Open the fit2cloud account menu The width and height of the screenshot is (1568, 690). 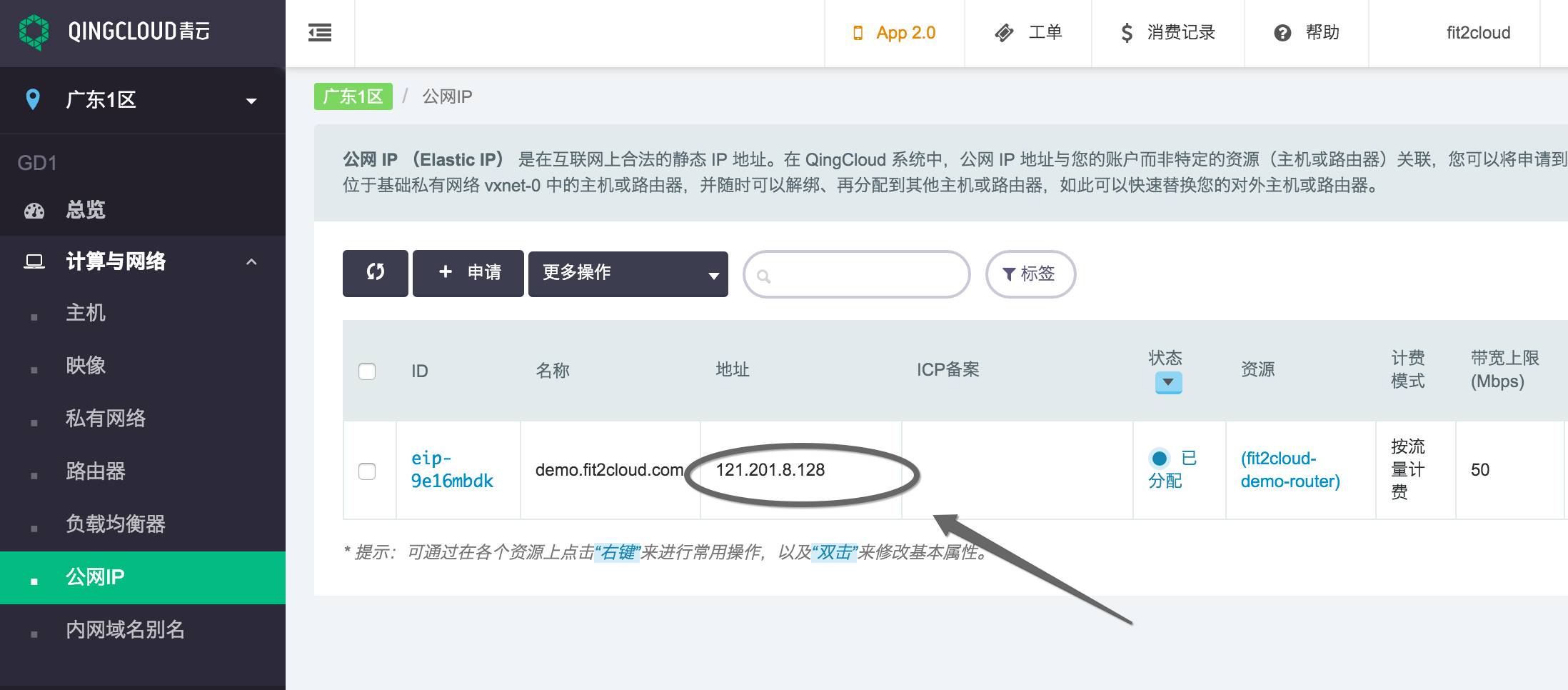click(1478, 33)
